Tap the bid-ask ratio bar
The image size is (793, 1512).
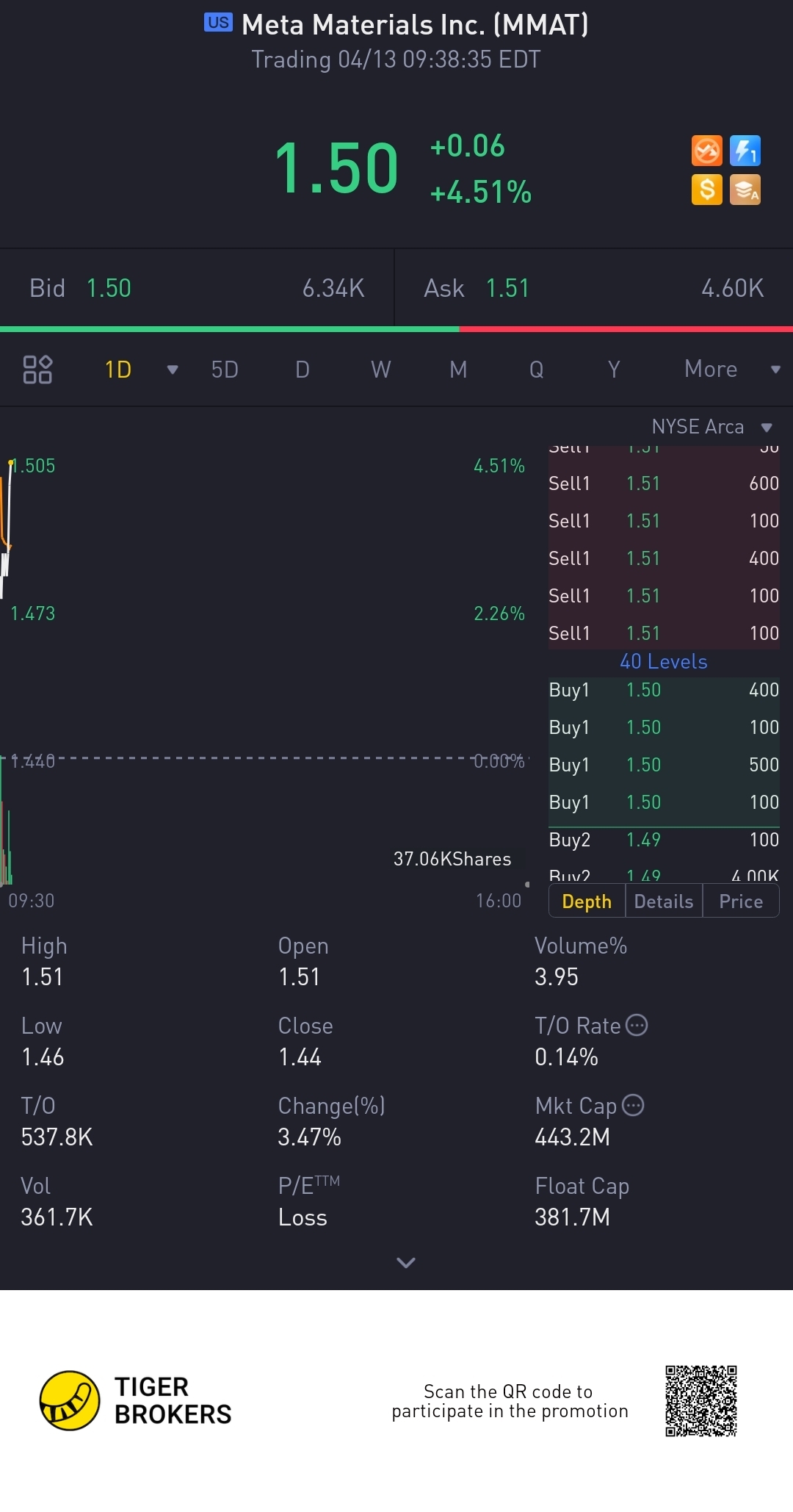tap(396, 329)
